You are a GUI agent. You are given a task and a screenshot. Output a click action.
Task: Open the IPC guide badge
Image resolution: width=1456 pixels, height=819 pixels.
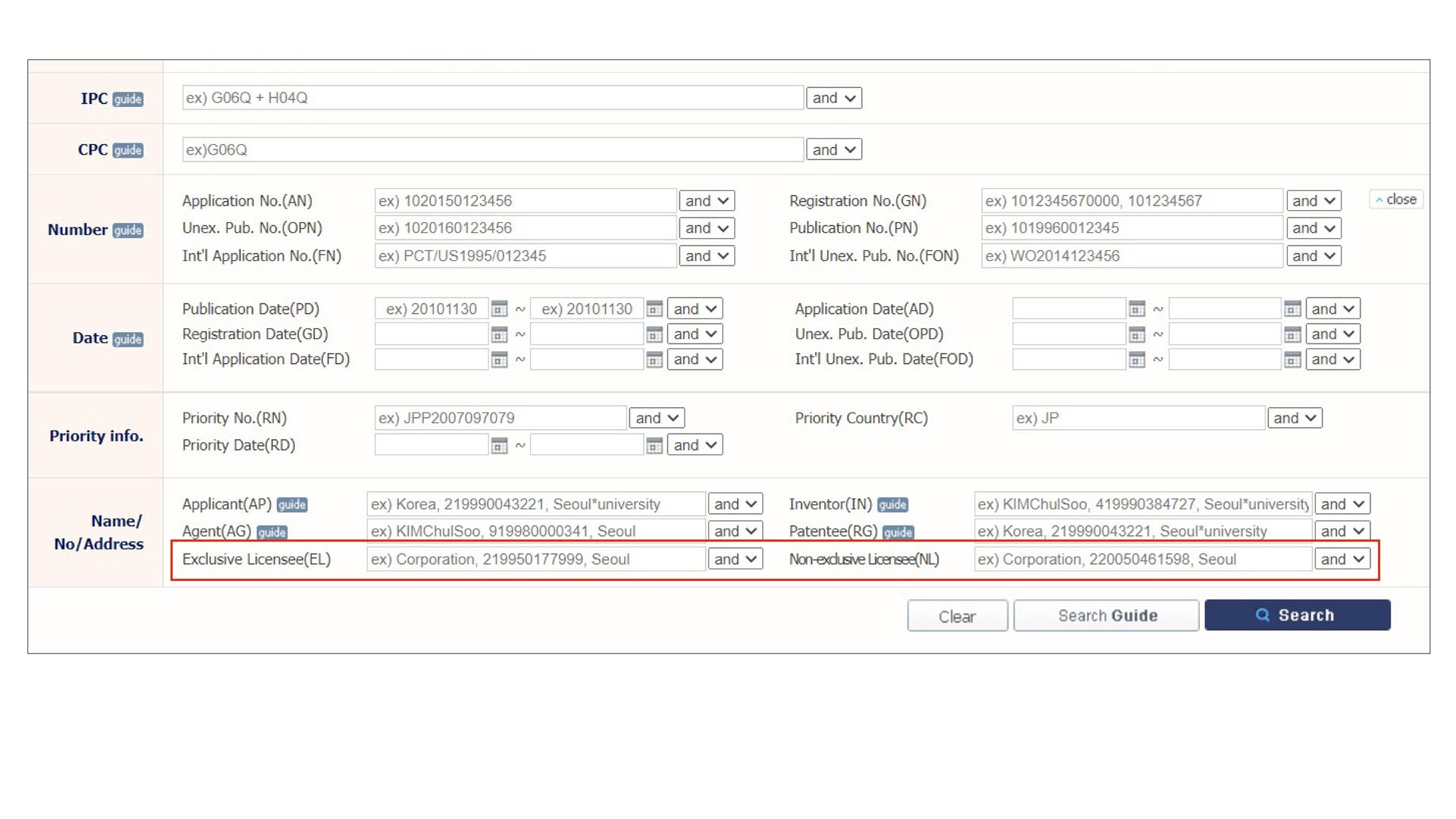[127, 99]
